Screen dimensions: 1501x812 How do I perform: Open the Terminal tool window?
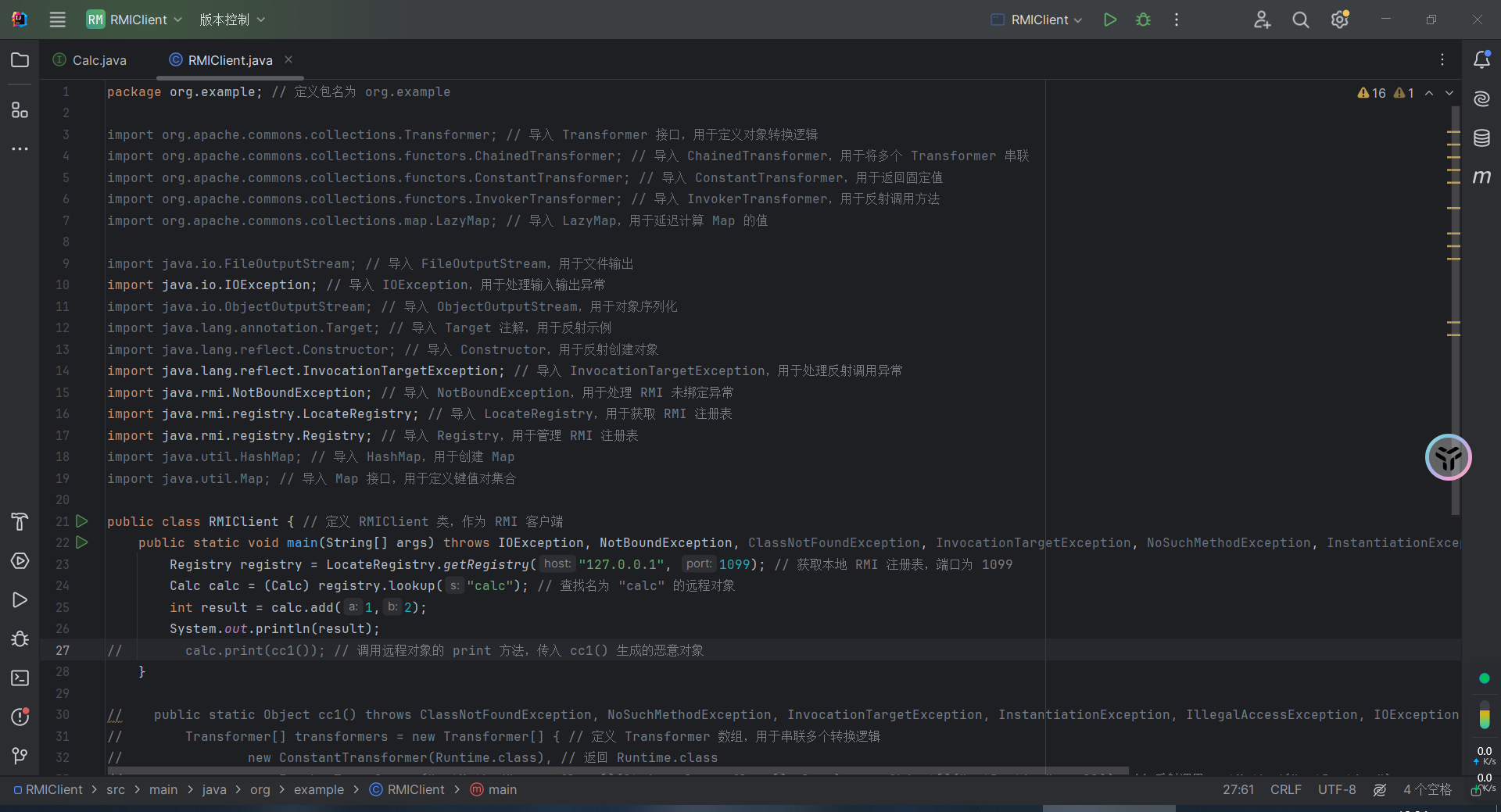[20, 678]
